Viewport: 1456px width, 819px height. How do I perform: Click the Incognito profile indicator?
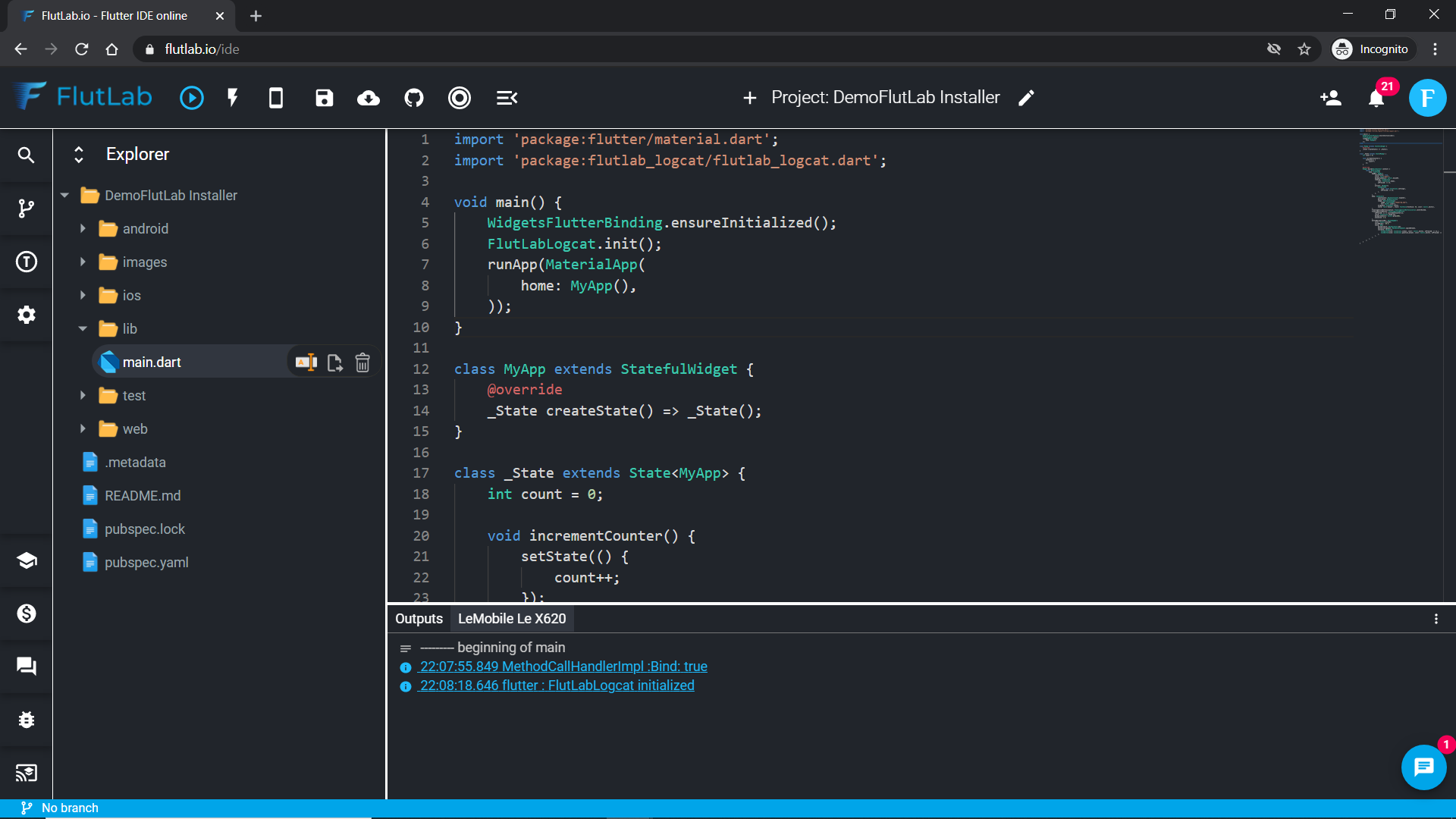1373,49
